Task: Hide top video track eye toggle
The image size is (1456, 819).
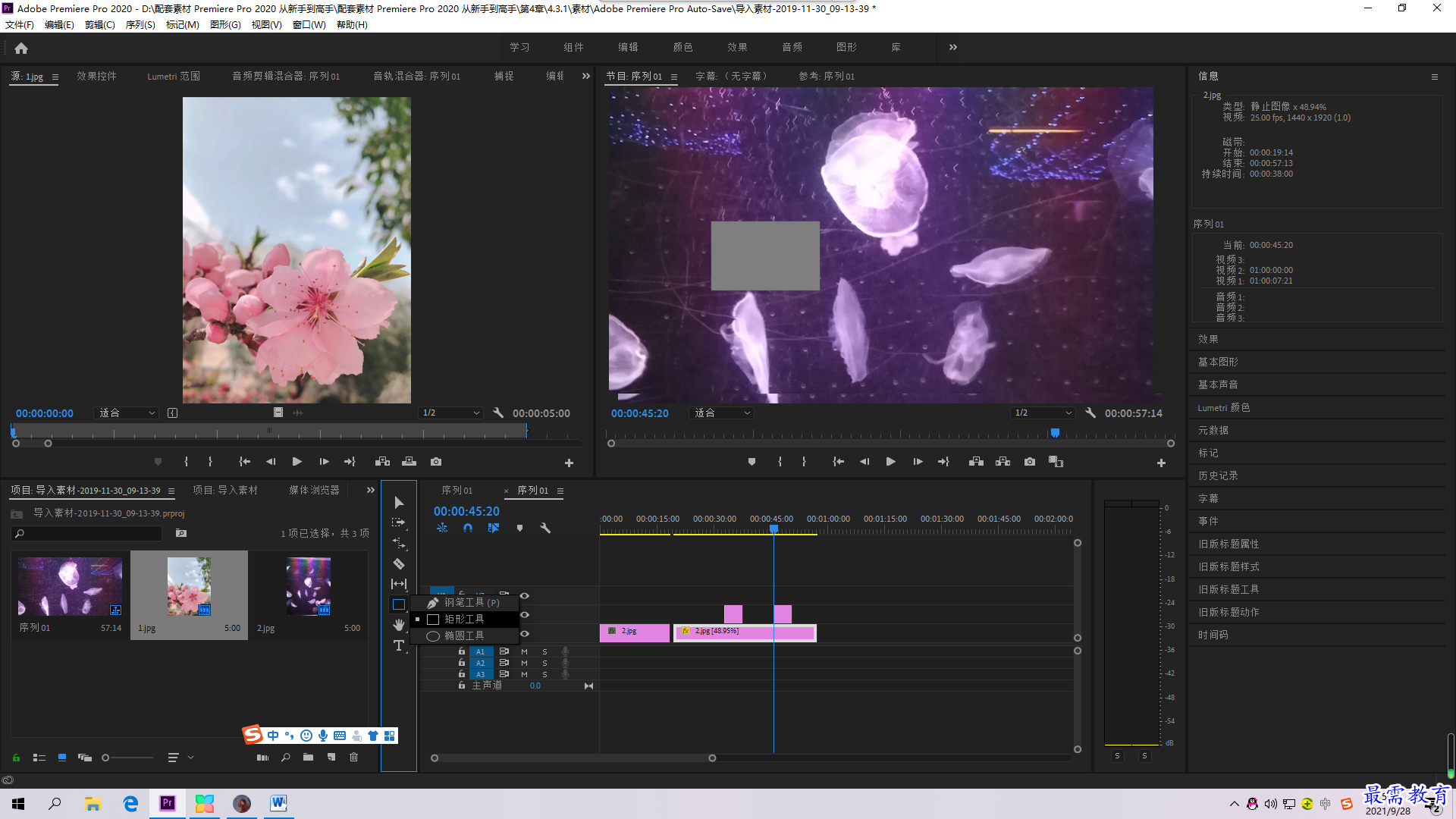Action: click(524, 596)
